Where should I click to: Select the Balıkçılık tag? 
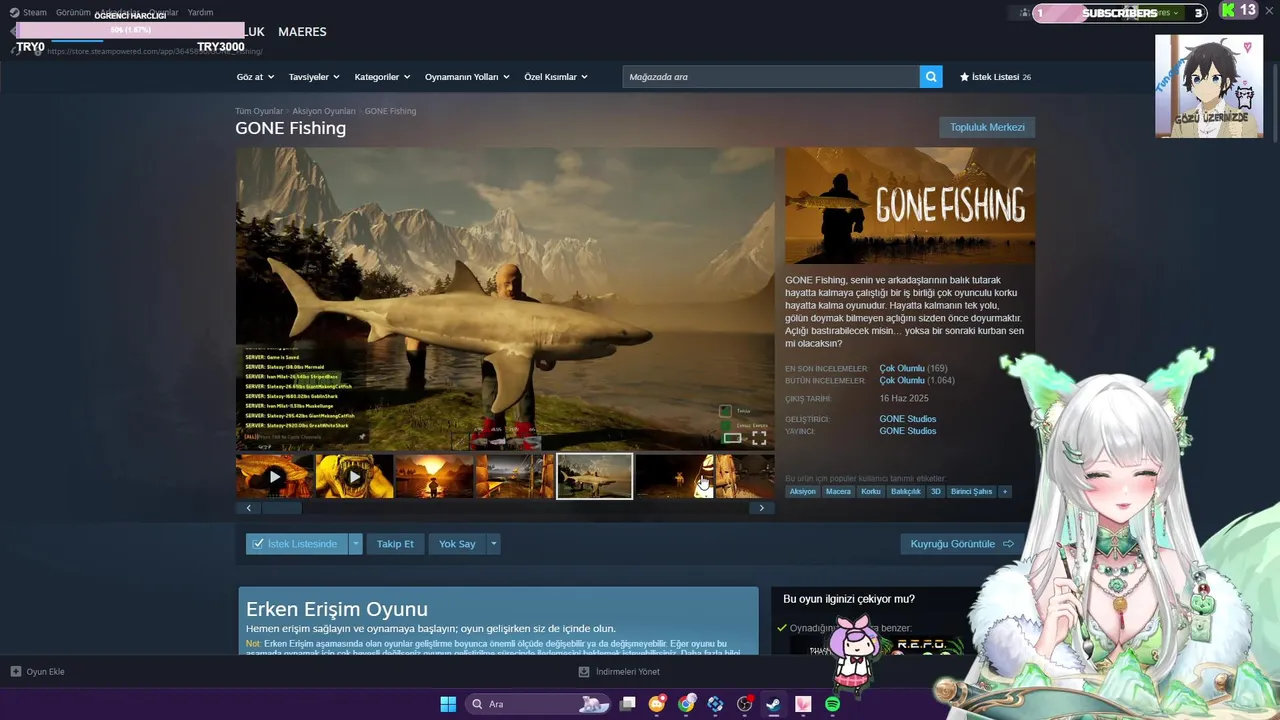(x=906, y=491)
